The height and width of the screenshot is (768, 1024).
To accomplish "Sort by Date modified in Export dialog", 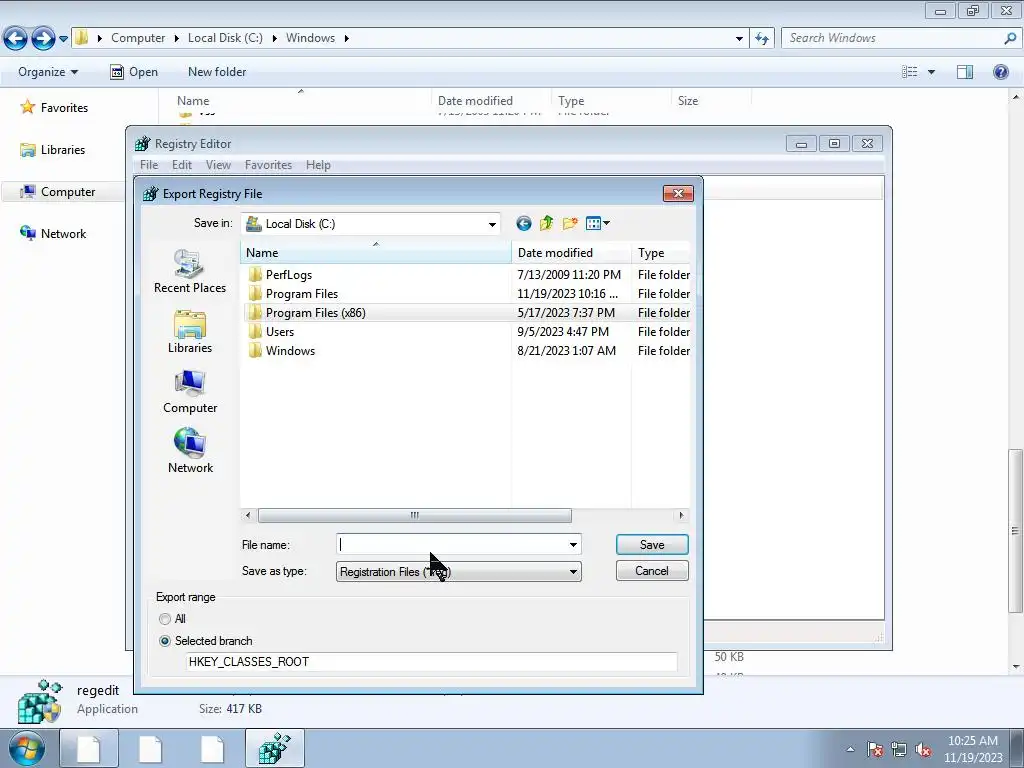I will click(x=571, y=253).
